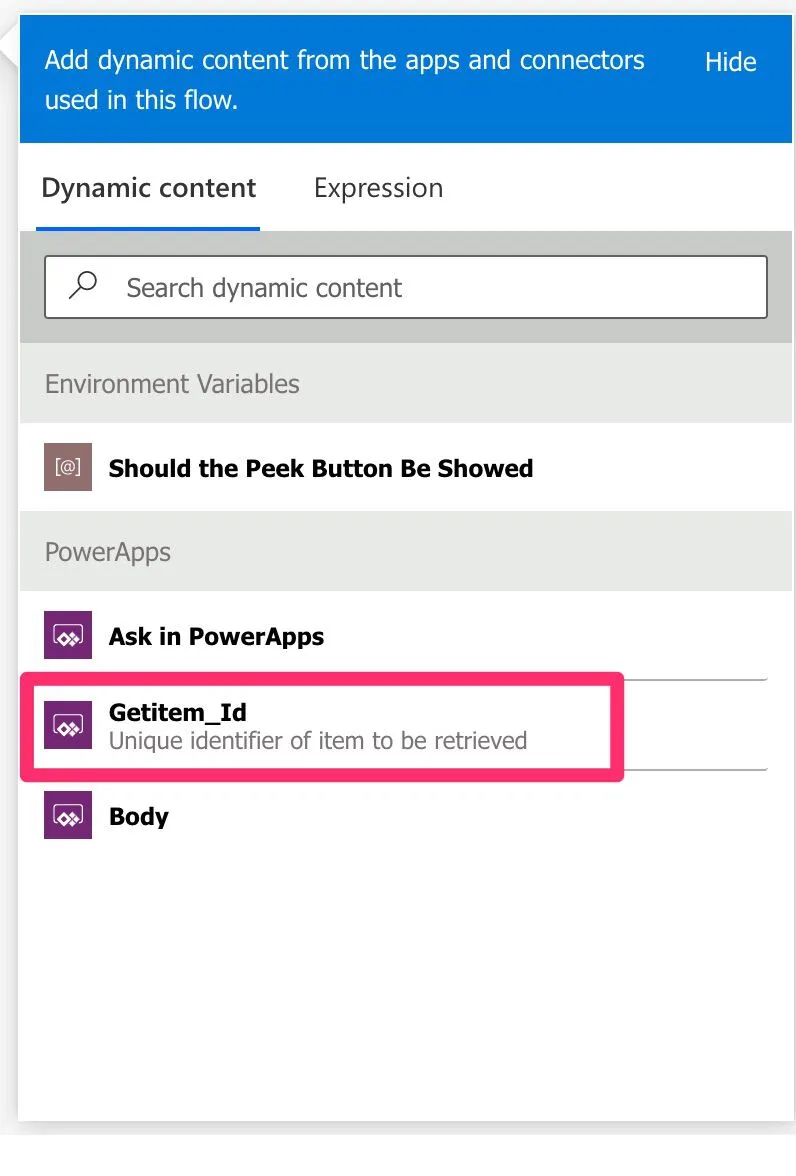Hide the dynamic content panel

coord(730,62)
